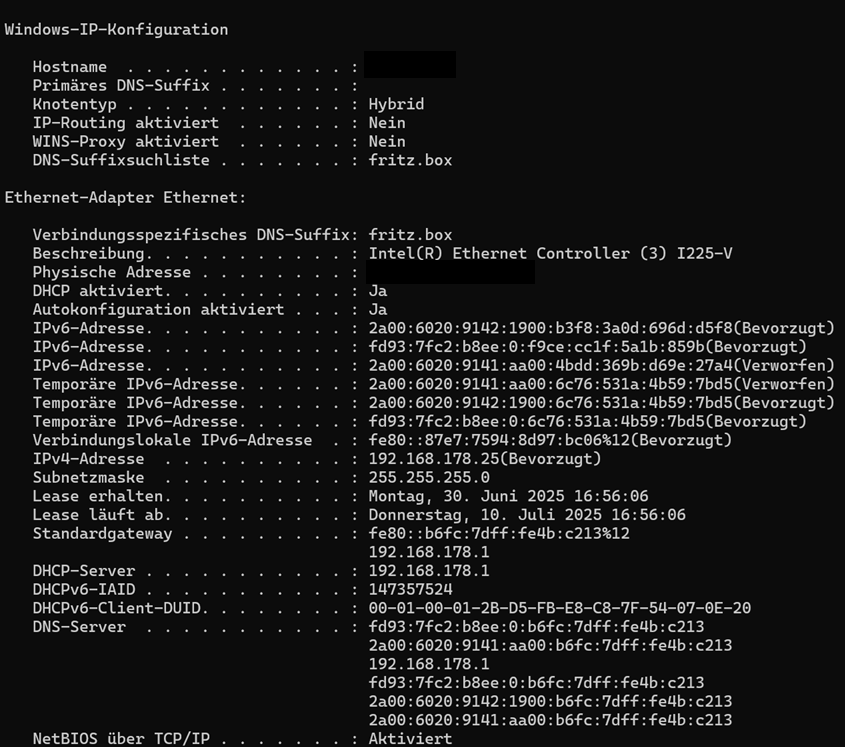Click the DHCPv6-Client-DUID value
Screen dimensions: 845x747
click(560, 608)
